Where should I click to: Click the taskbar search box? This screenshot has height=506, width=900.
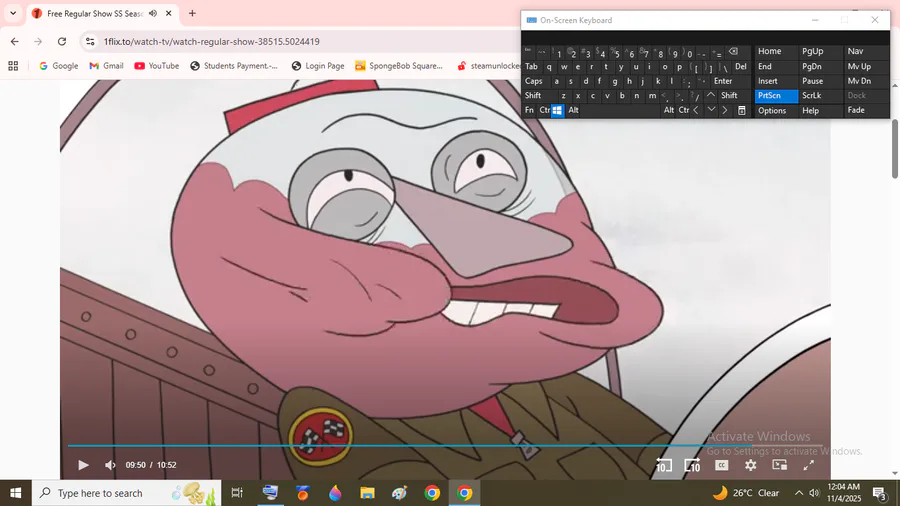point(126,493)
